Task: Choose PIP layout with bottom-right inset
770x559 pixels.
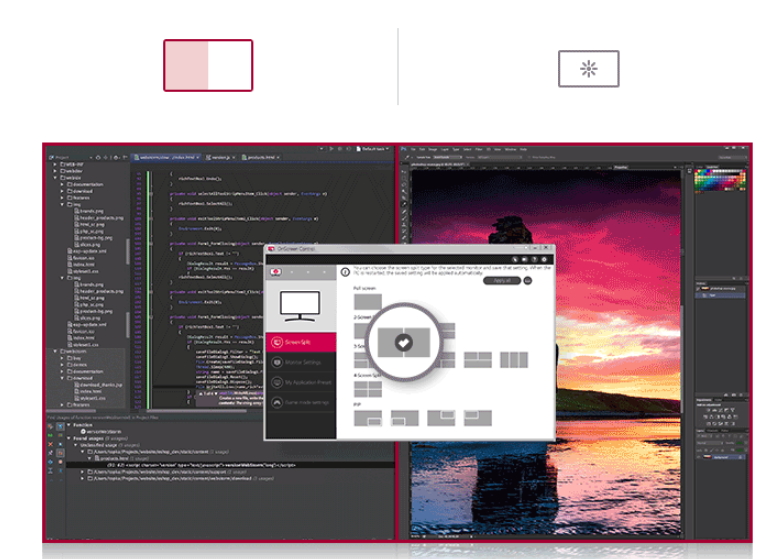Action: (x=368, y=418)
